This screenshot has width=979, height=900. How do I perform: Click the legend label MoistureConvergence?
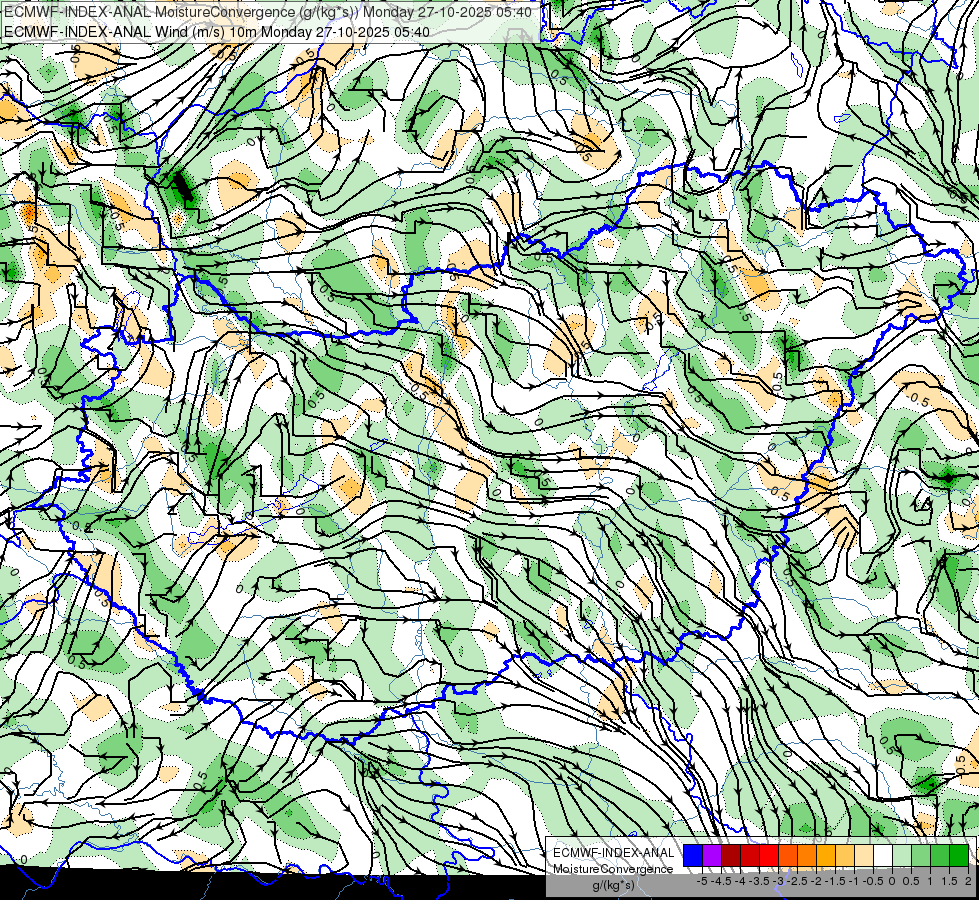(x=613, y=869)
